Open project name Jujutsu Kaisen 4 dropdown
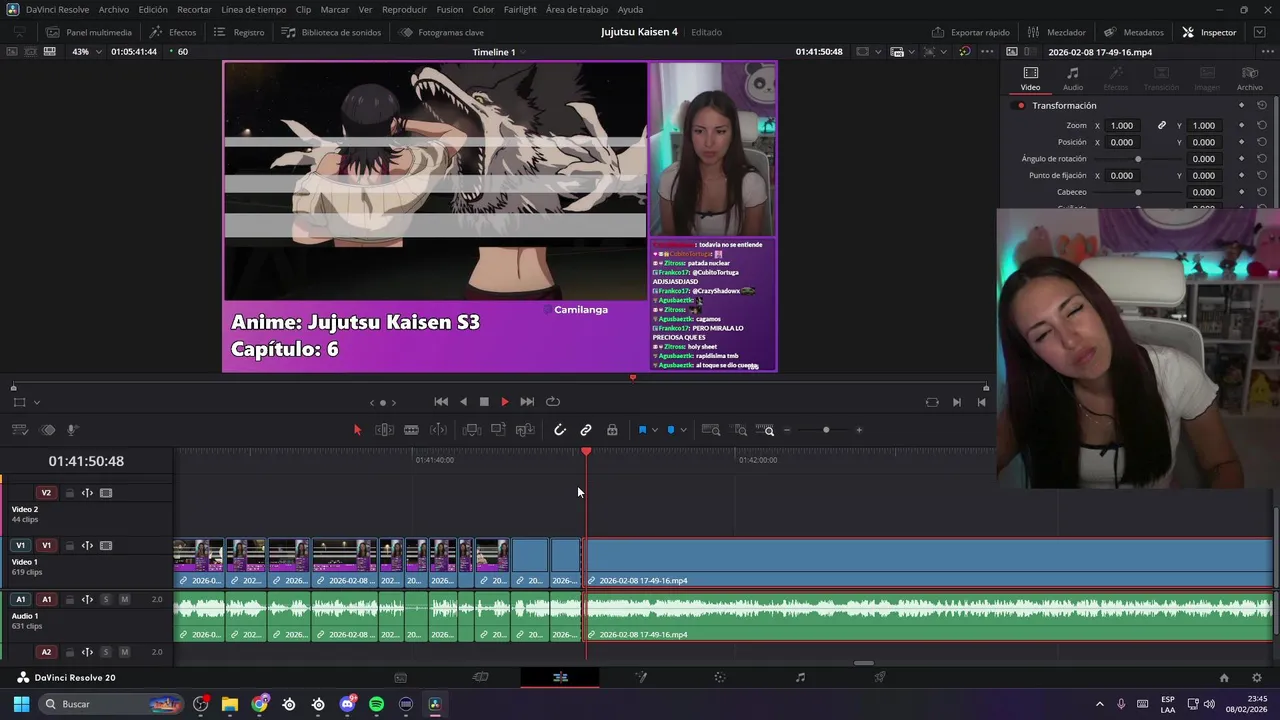 tap(639, 32)
